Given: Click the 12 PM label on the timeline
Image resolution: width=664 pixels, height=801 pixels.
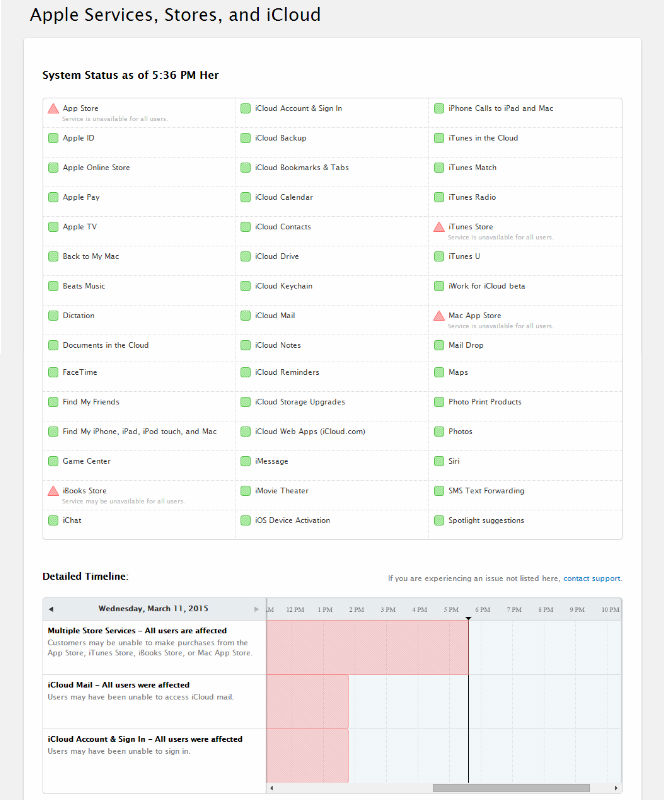Looking at the screenshot, I should [295, 610].
